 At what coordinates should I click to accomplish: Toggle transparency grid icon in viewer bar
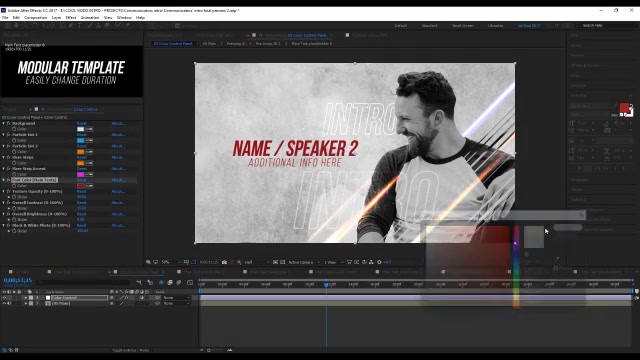282,262
